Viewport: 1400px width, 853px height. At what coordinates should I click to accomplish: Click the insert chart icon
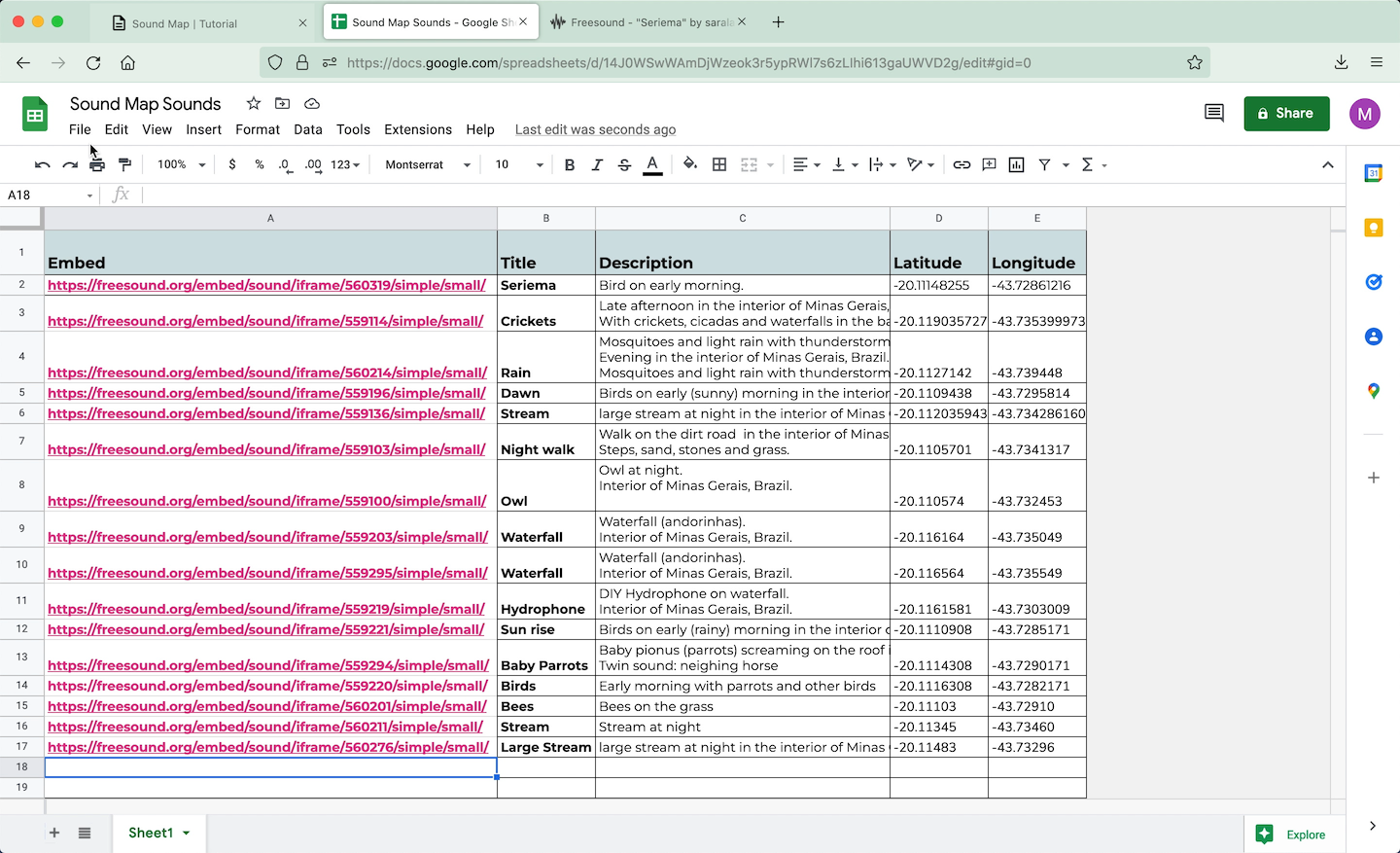pos(1016,165)
